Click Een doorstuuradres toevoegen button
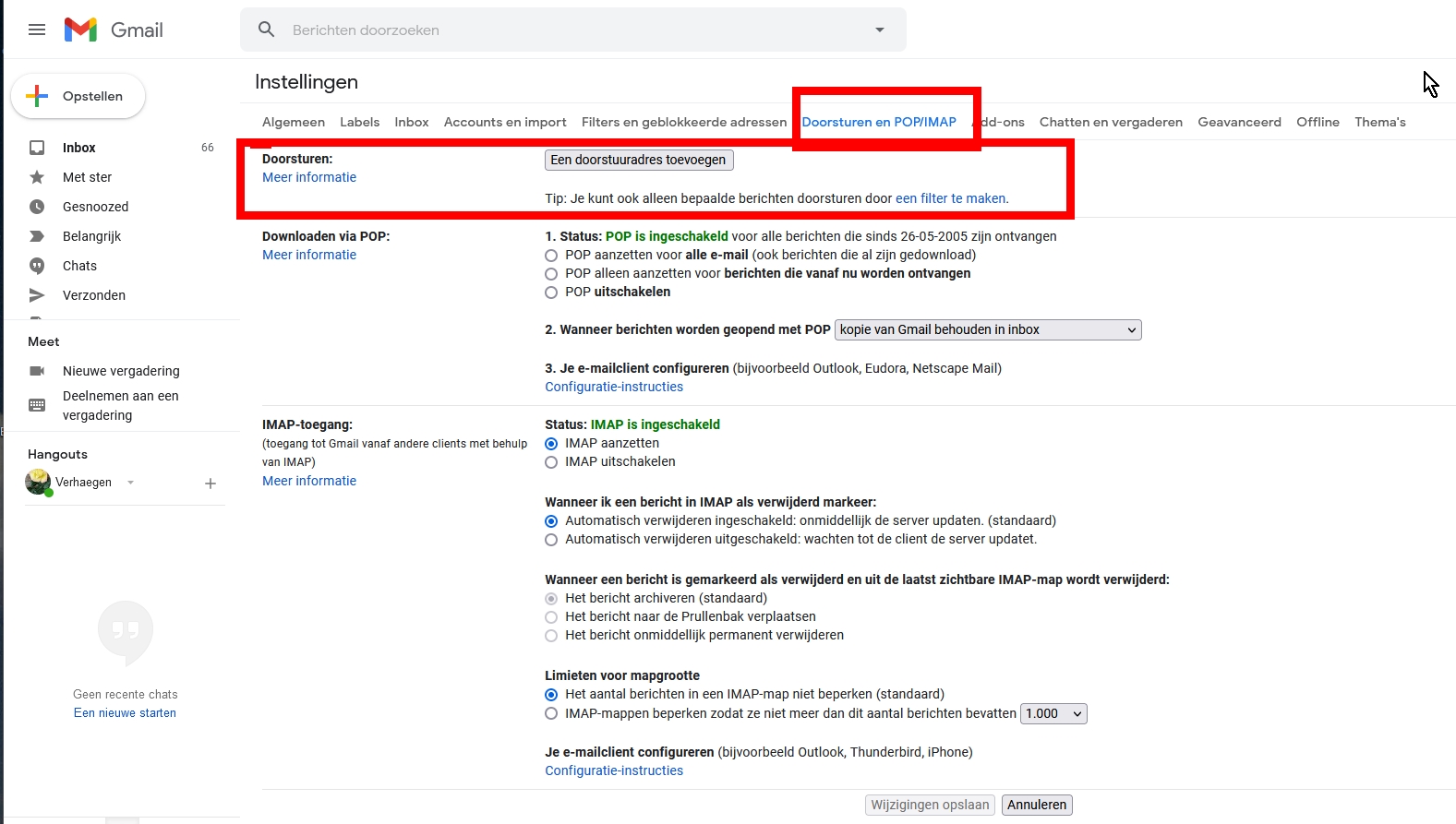Image resolution: width=1456 pixels, height=824 pixels. tap(638, 160)
